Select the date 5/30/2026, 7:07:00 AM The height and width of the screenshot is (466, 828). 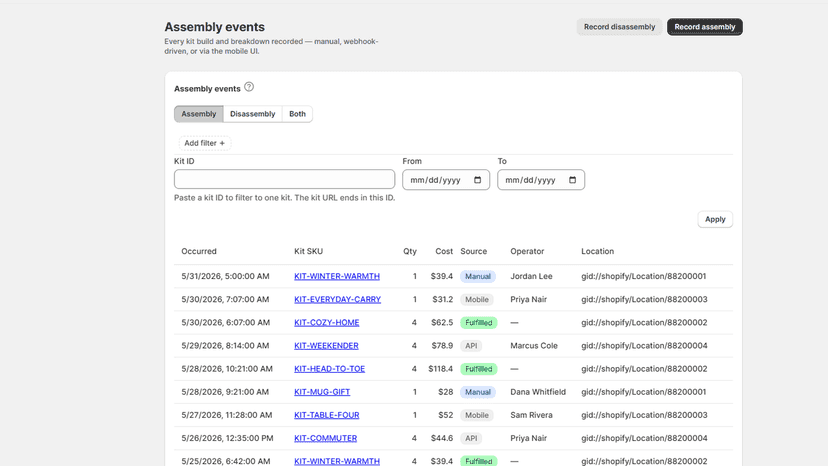[225, 300]
